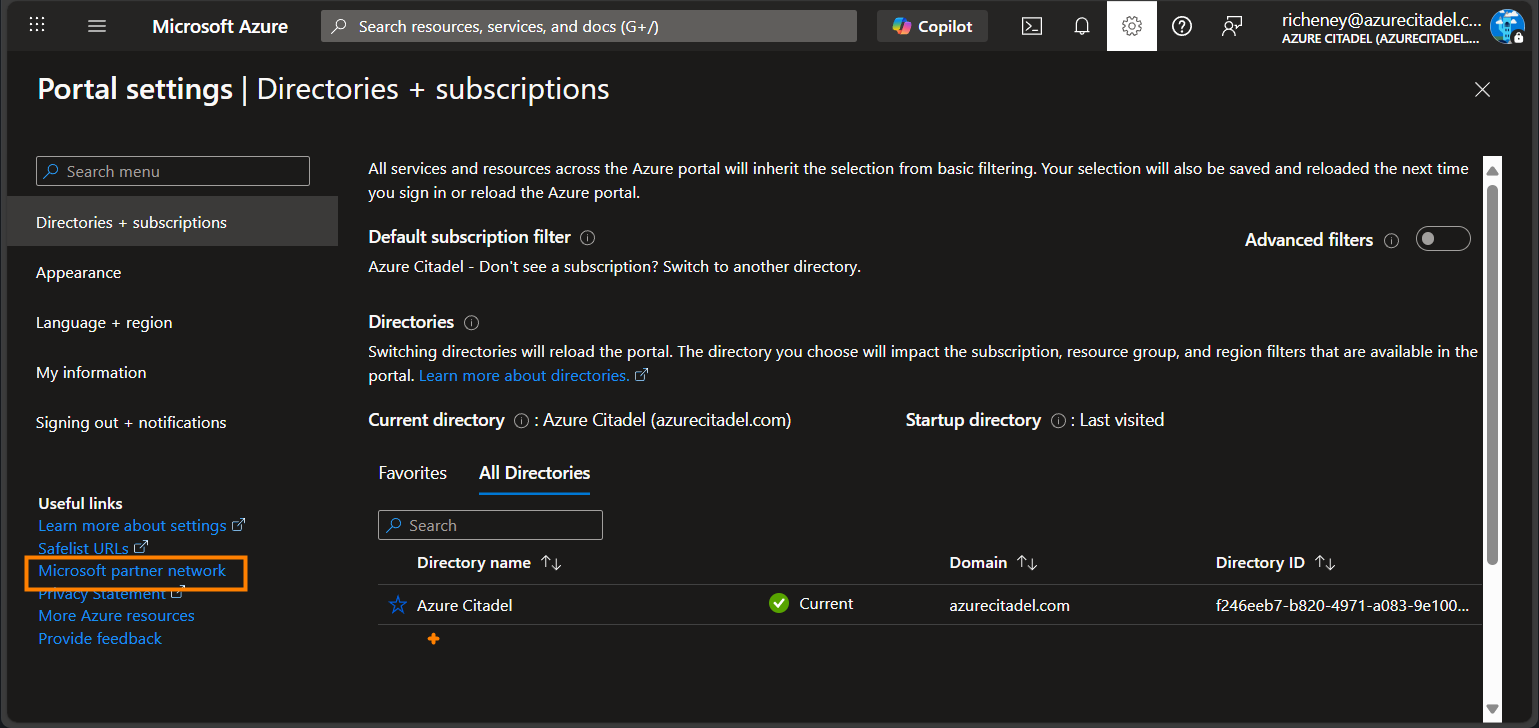The height and width of the screenshot is (728, 1539).
Task: Open the Cloud Shell terminal
Action: pyautogui.click(x=1031, y=25)
